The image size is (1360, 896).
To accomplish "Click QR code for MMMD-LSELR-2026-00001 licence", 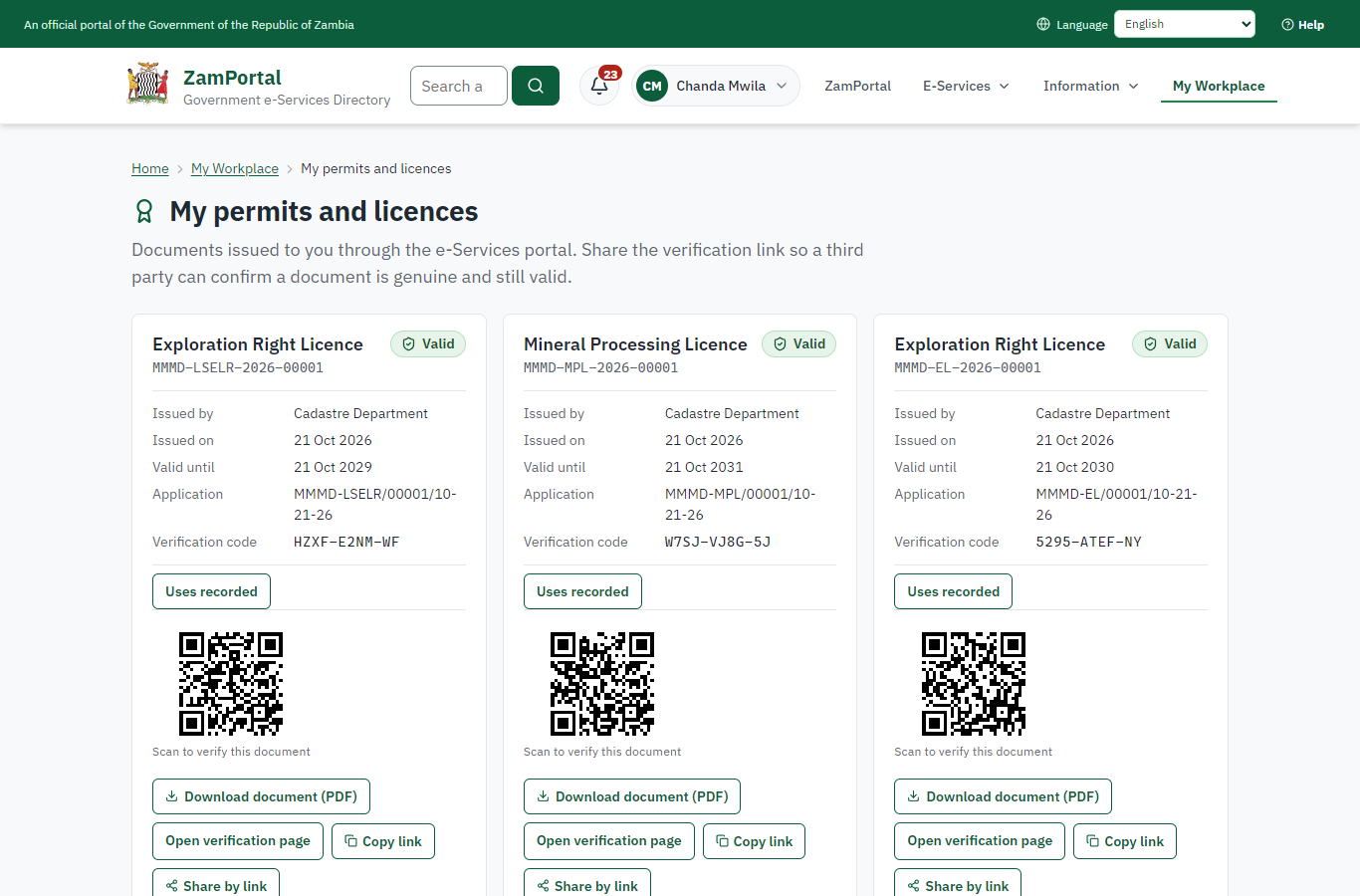I will (x=231, y=684).
